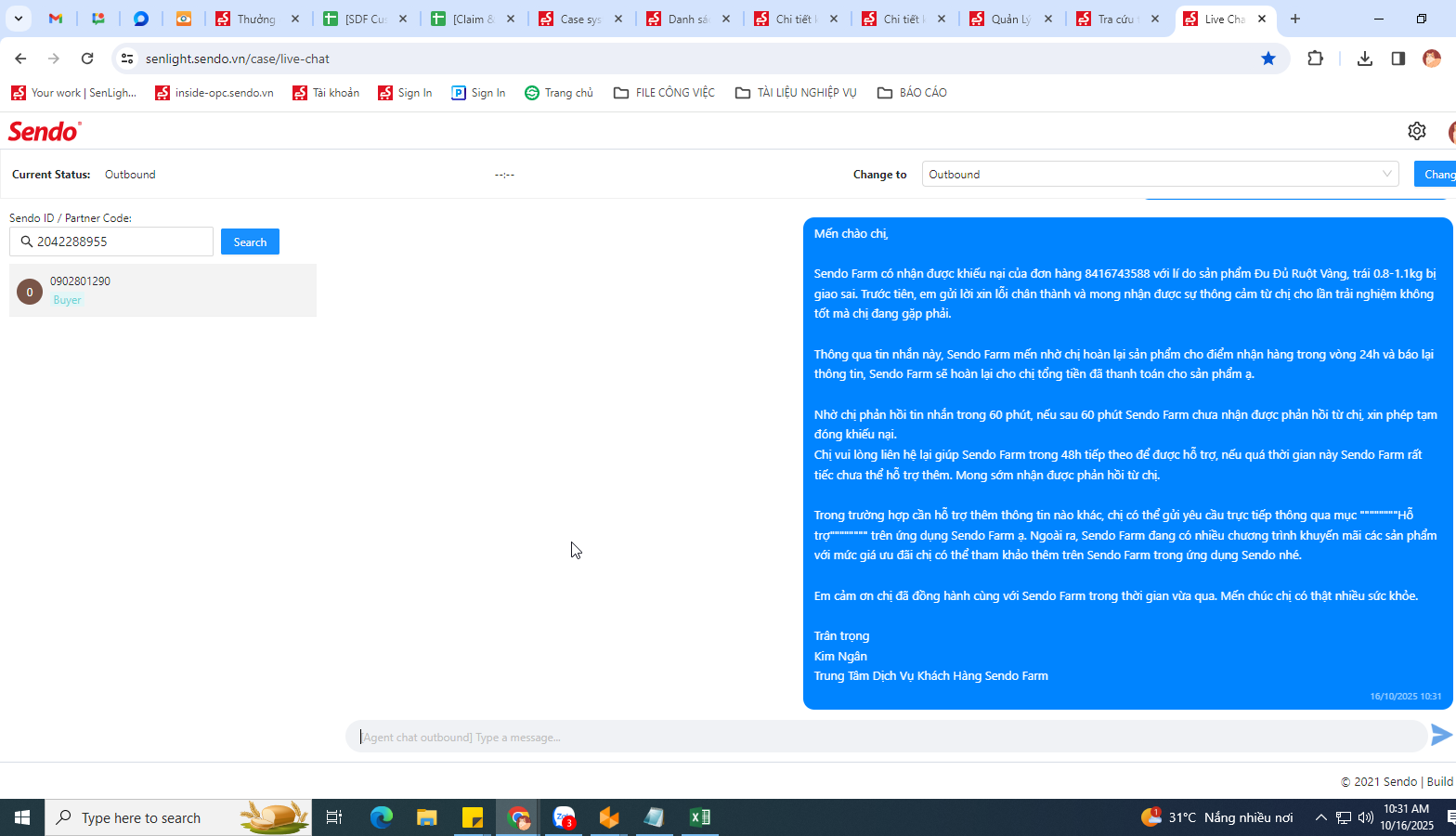Close the Live Chat tab
1456x836 pixels.
point(1262,19)
